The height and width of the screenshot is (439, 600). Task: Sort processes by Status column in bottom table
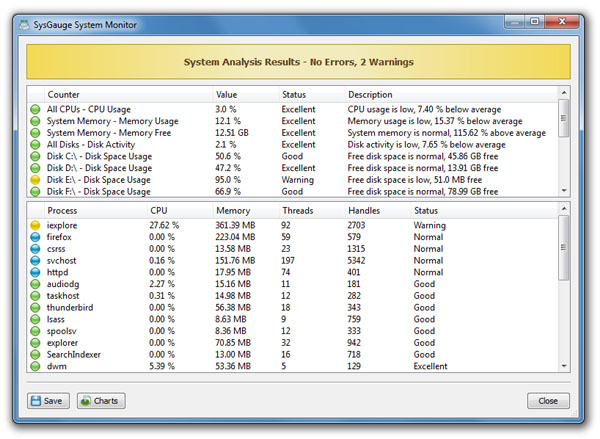point(484,211)
